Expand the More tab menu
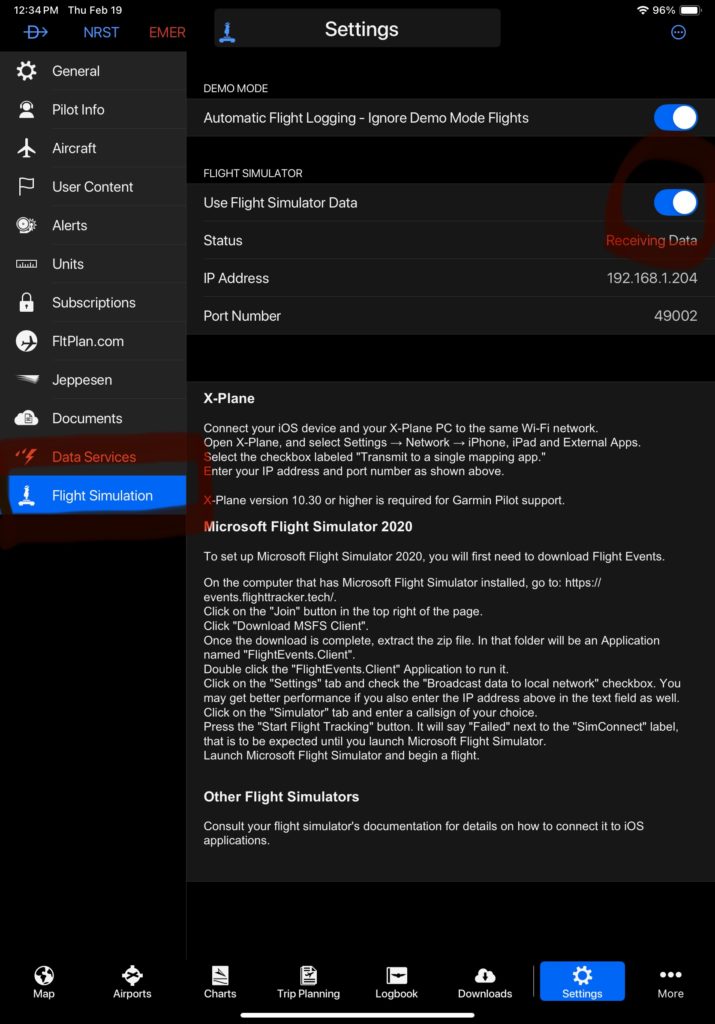The image size is (715, 1024). (670, 981)
